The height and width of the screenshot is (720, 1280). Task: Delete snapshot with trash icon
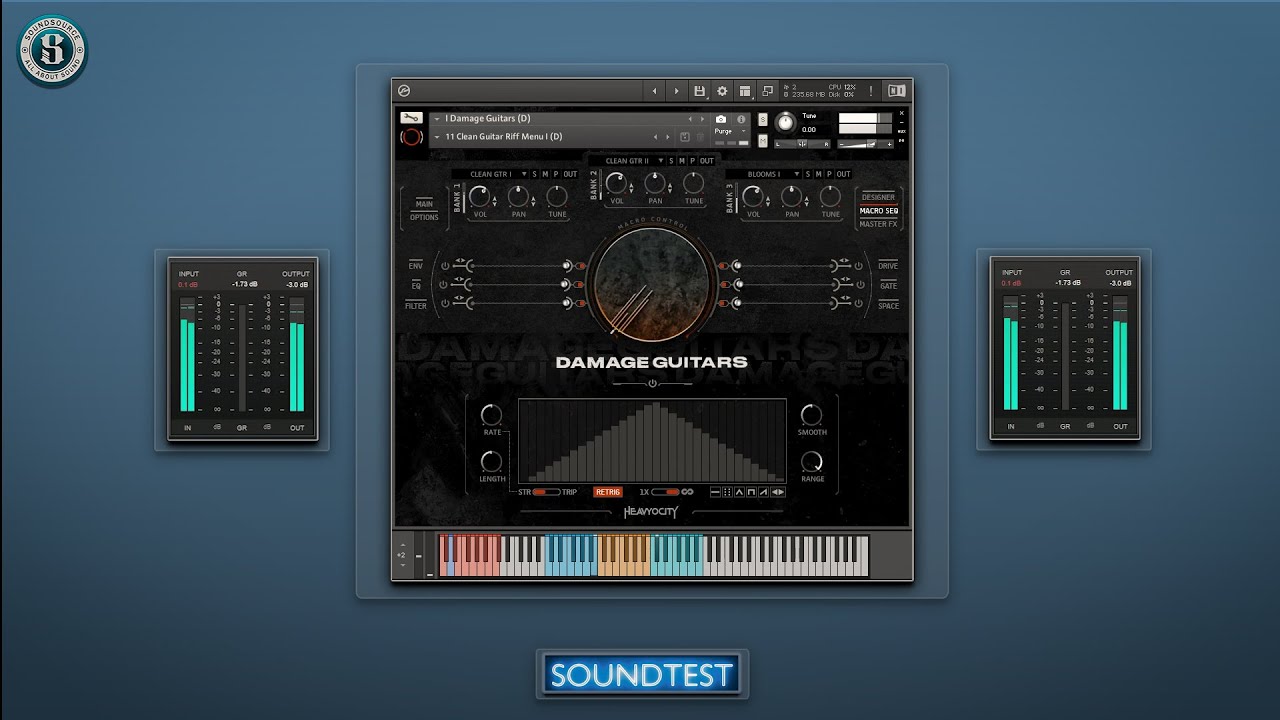click(x=700, y=137)
